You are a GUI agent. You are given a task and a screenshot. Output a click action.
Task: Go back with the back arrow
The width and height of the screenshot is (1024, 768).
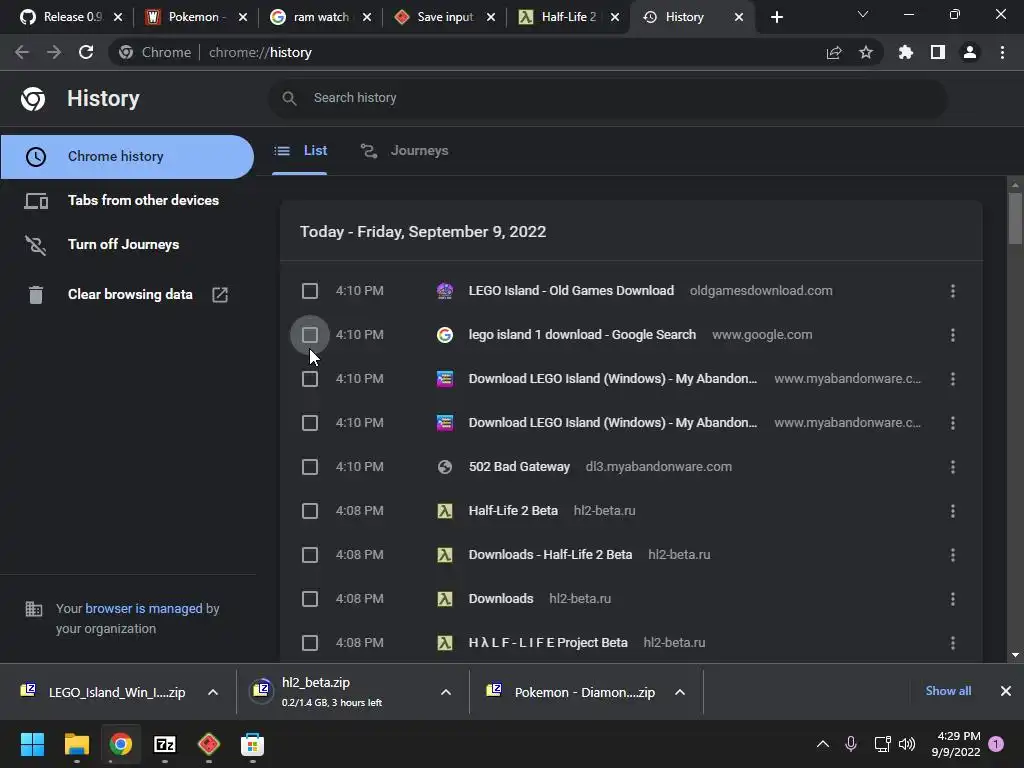pyautogui.click(x=22, y=52)
